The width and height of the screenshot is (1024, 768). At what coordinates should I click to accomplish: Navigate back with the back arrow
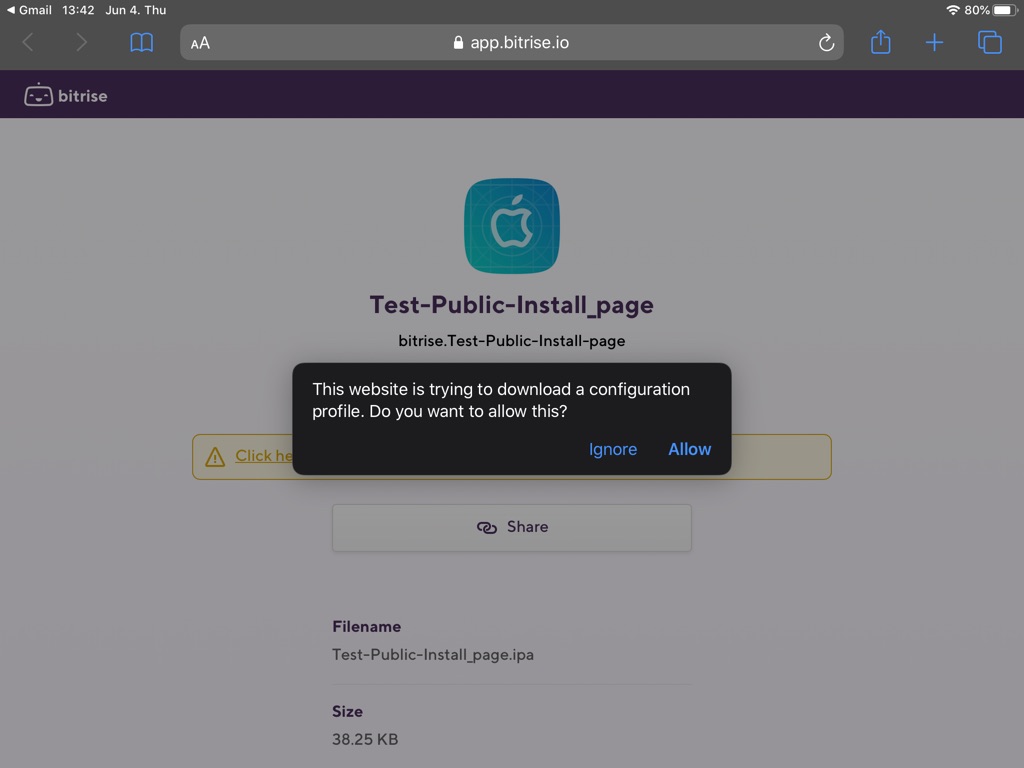pos(28,42)
